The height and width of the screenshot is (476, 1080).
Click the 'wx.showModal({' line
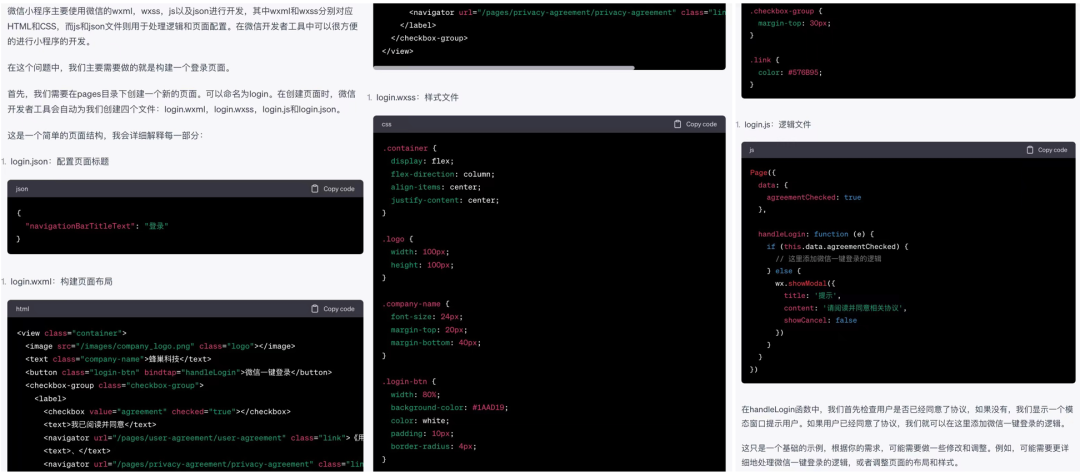point(804,284)
